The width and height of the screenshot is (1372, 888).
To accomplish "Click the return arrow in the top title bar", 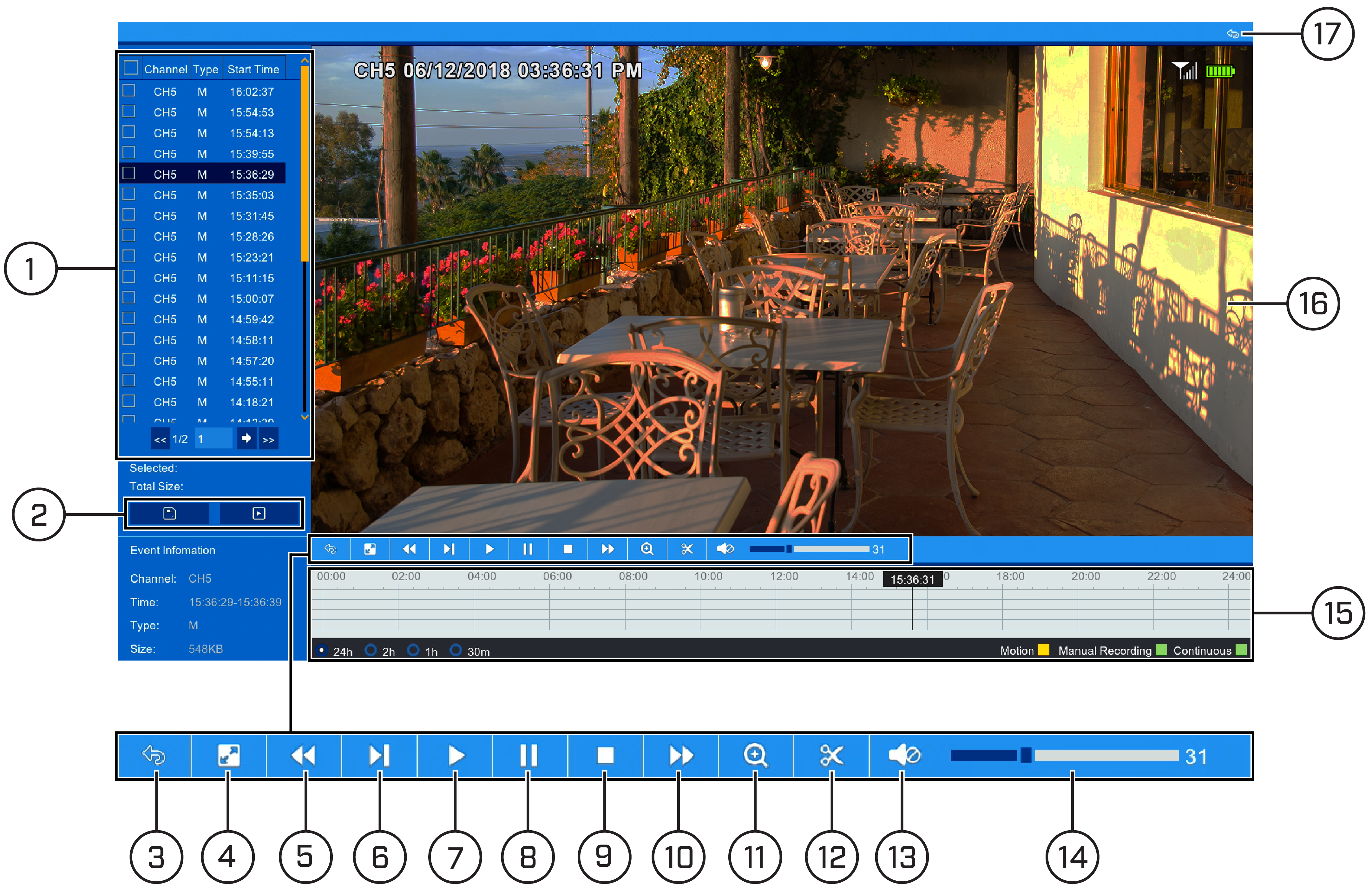I will tap(1232, 34).
